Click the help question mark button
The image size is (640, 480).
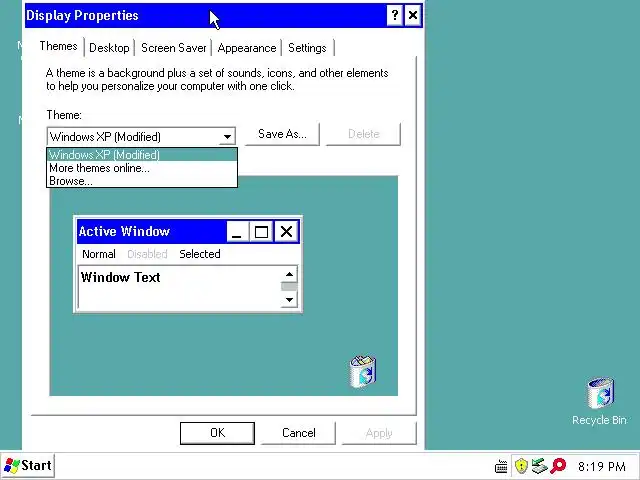394,16
